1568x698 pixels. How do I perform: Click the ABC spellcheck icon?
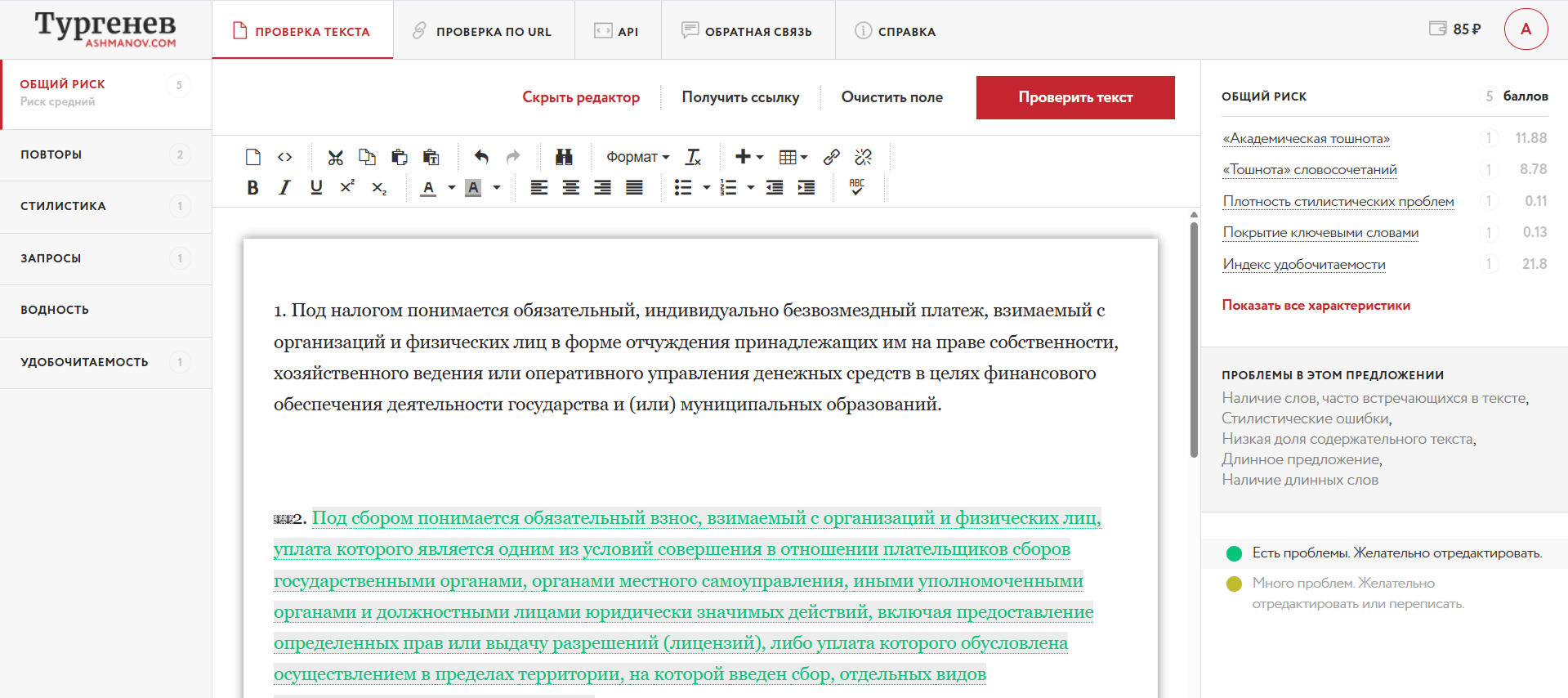point(856,187)
